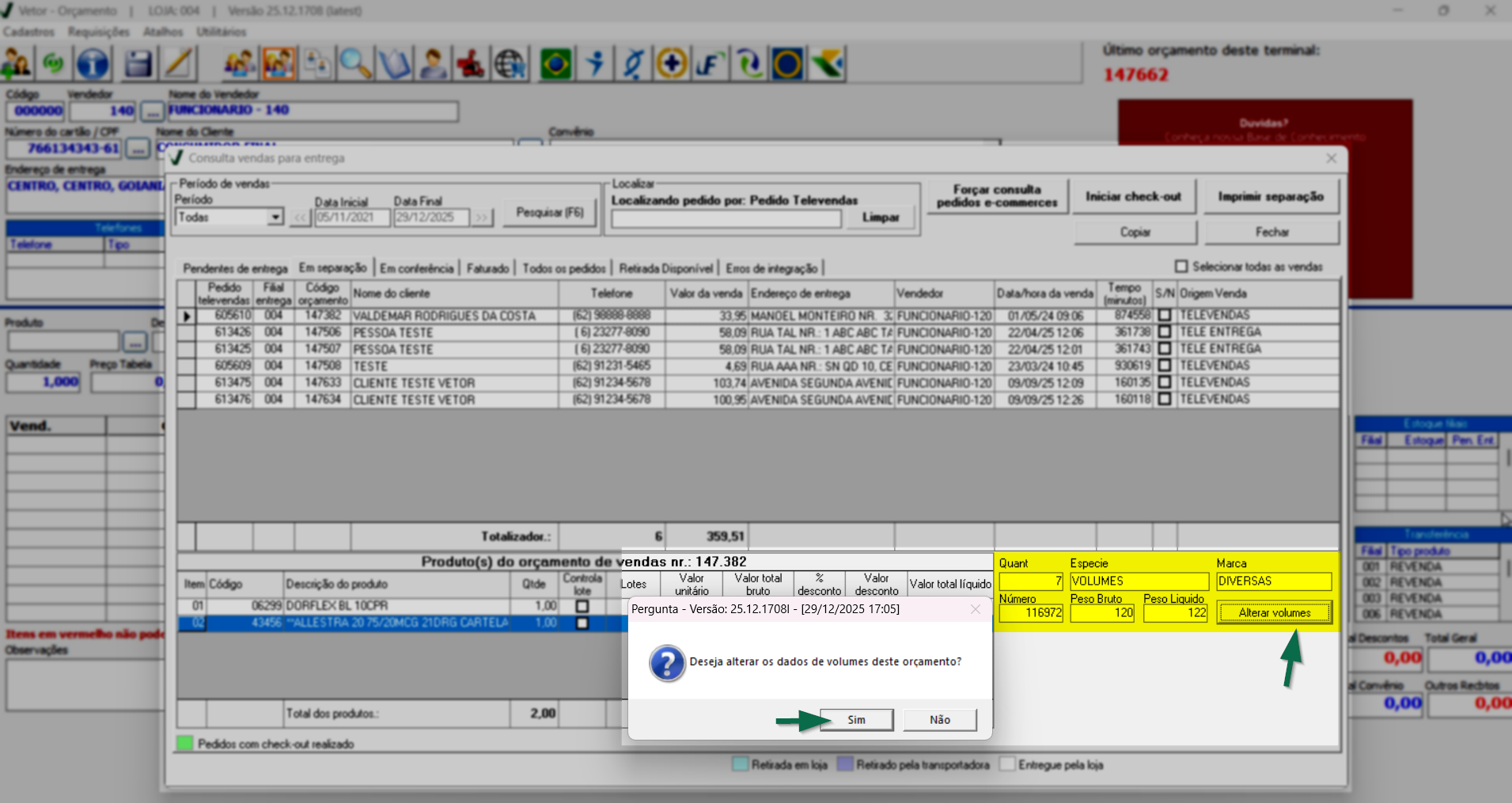Expand the Período dropdown showing 'Todas'
The height and width of the screenshot is (803, 1512).
[x=275, y=217]
